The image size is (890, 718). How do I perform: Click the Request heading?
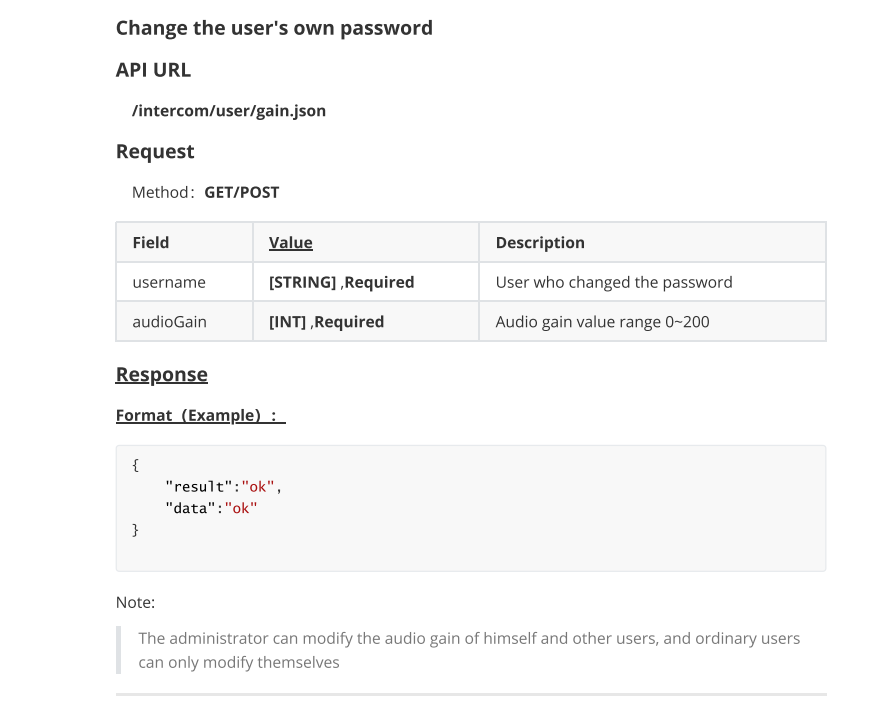click(x=155, y=152)
